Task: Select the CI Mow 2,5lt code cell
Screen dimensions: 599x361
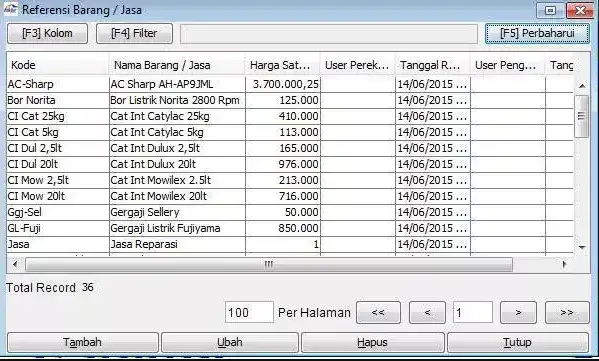Action: 57,180
